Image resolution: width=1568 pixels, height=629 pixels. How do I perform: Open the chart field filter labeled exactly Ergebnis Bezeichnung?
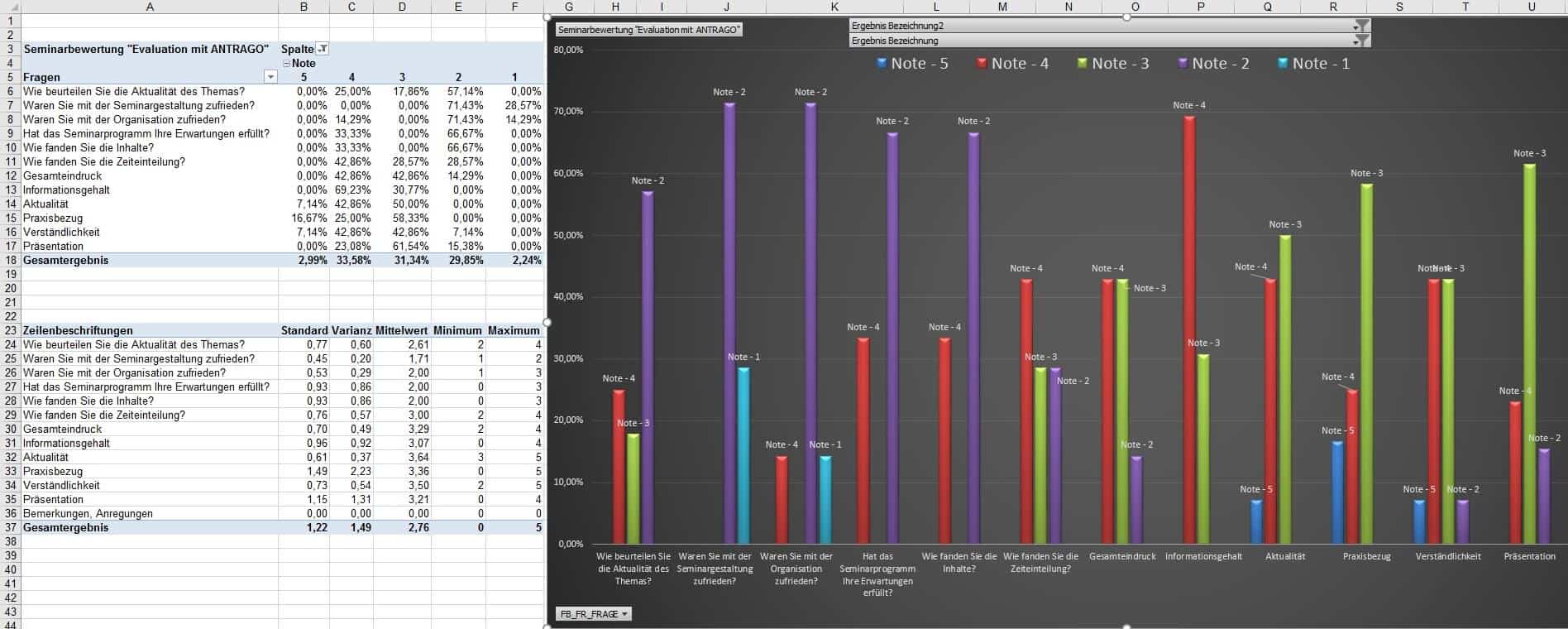(x=1361, y=41)
